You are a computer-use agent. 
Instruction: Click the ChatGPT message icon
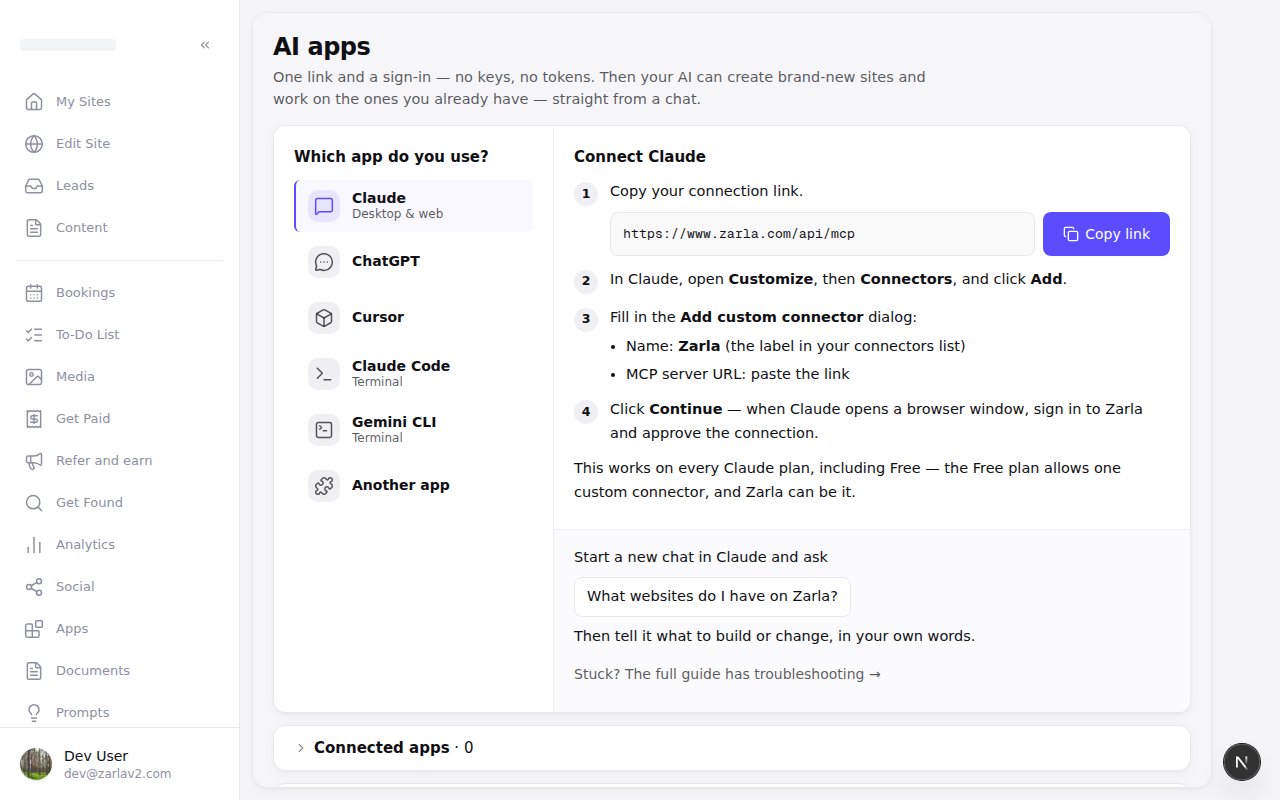(x=324, y=262)
